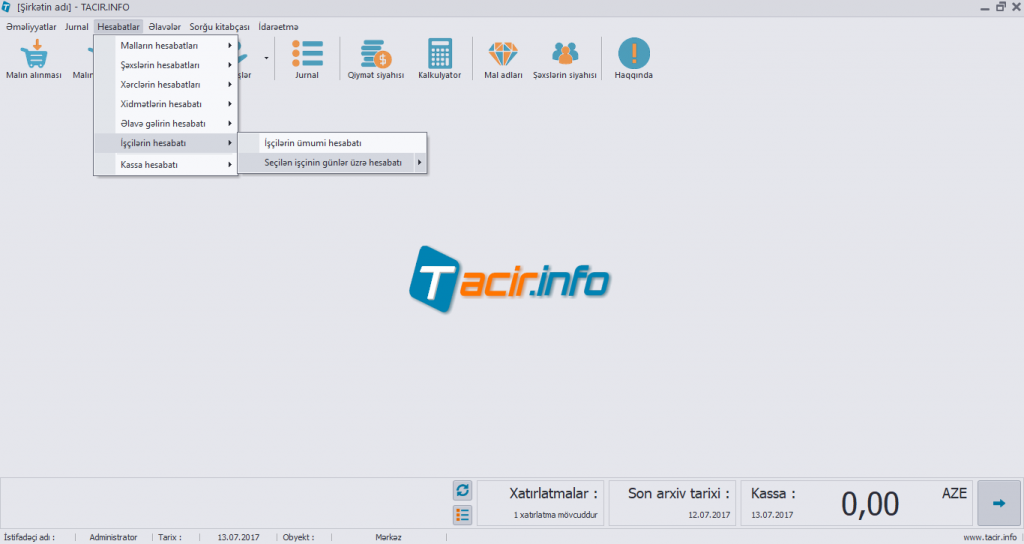This screenshot has width=1024, height=544.
Task: Select İşçilərin ümumi hesabatı menu entry
Action: (312, 143)
